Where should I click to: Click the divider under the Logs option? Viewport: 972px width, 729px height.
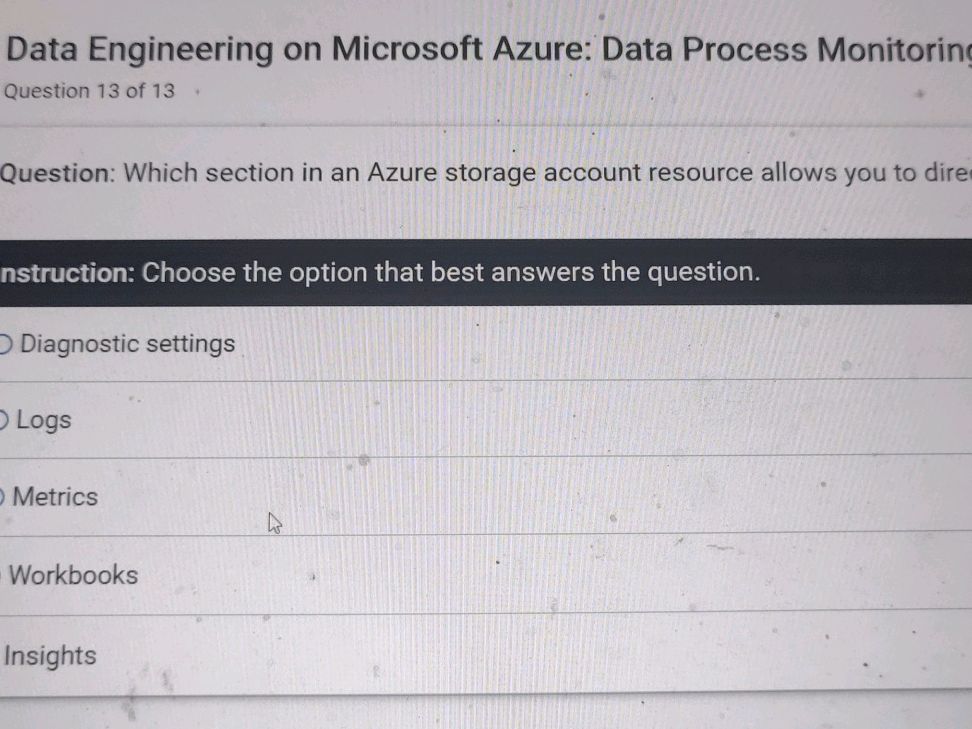486,456
